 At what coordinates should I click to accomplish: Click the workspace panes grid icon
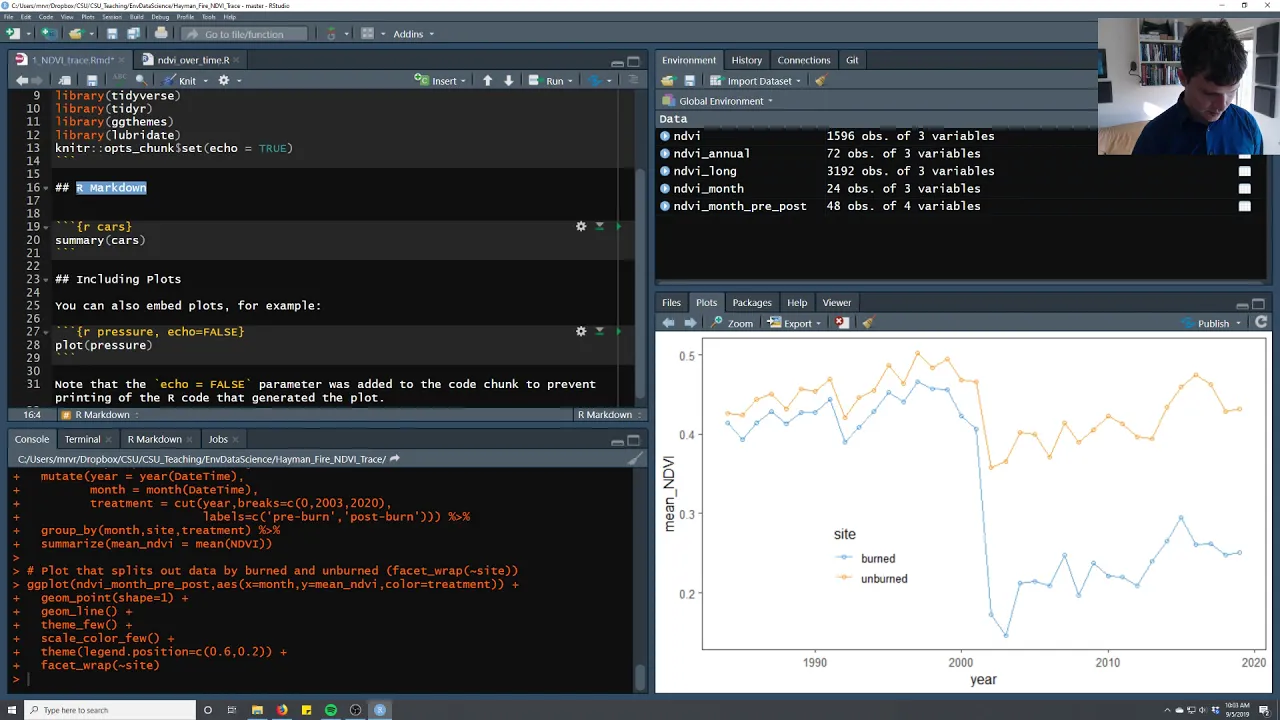click(367, 34)
